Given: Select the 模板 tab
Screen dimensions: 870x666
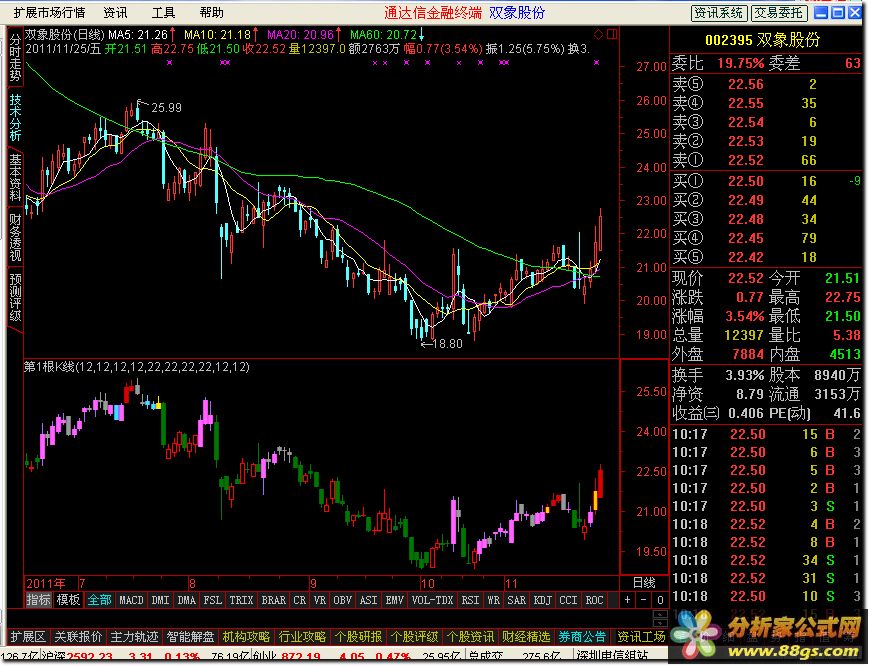Looking at the screenshot, I should [69, 600].
